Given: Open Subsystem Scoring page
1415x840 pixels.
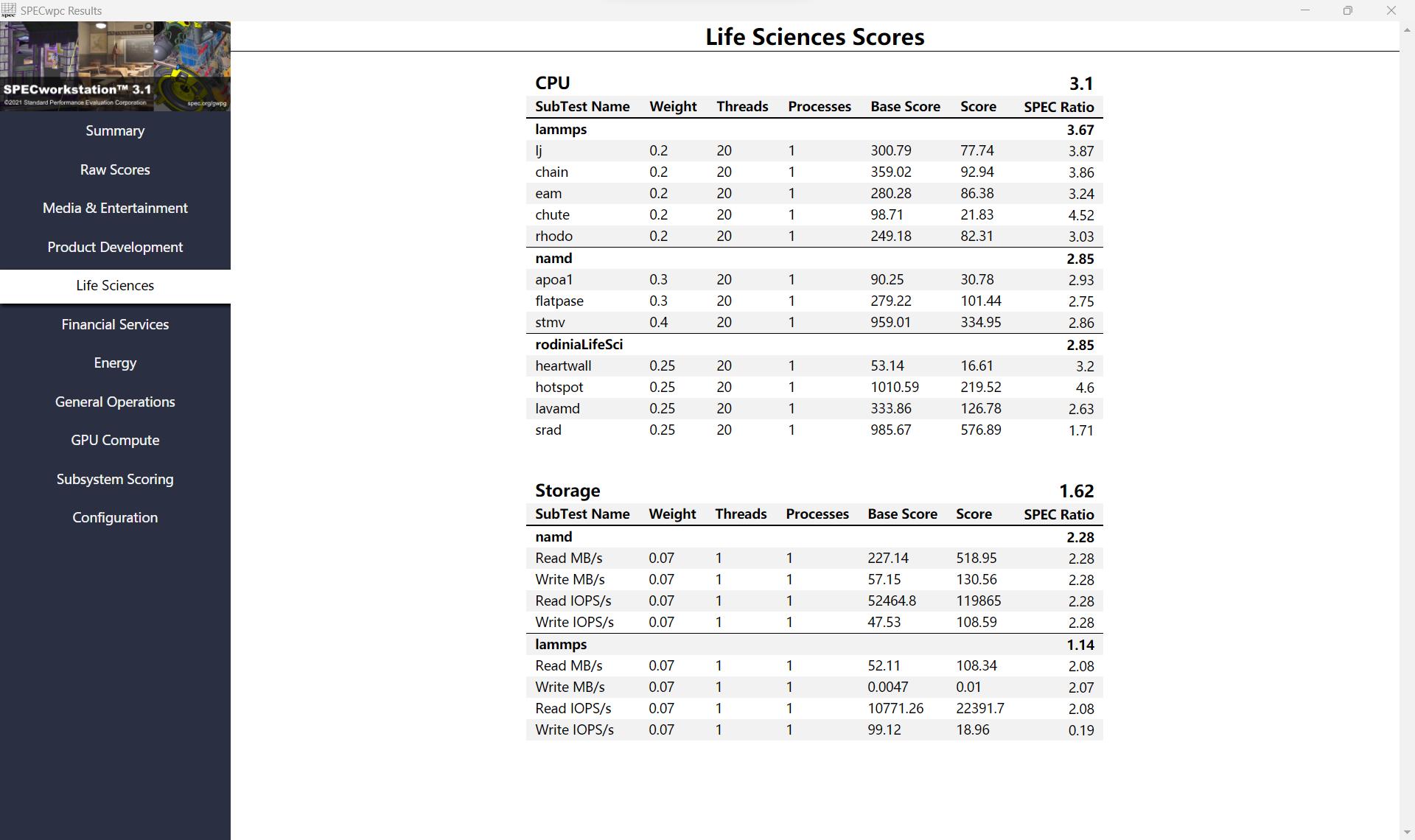Looking at the screenshot, I should tap(115, 479).
